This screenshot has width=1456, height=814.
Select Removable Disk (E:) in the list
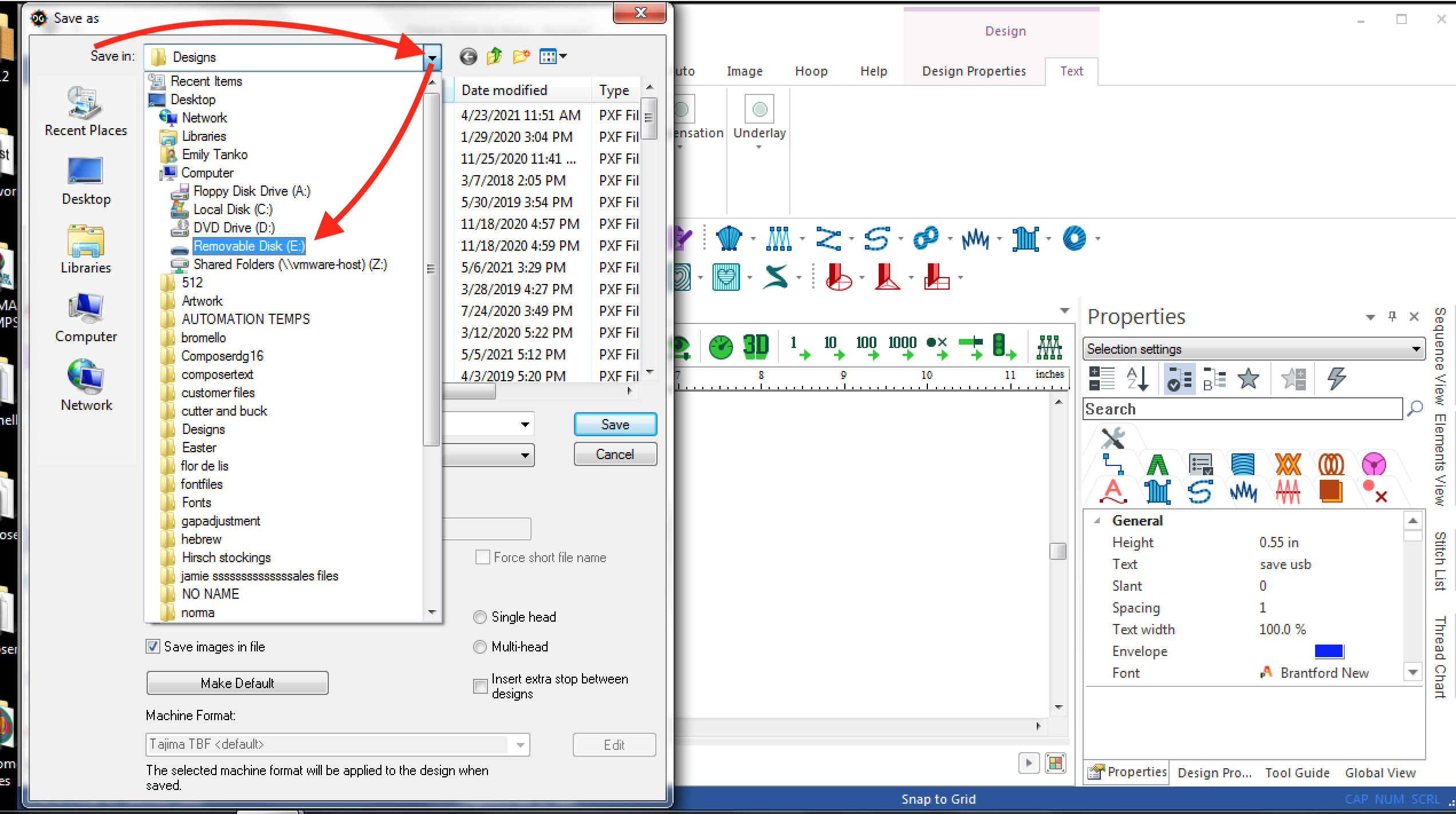[x=249, y=246]
